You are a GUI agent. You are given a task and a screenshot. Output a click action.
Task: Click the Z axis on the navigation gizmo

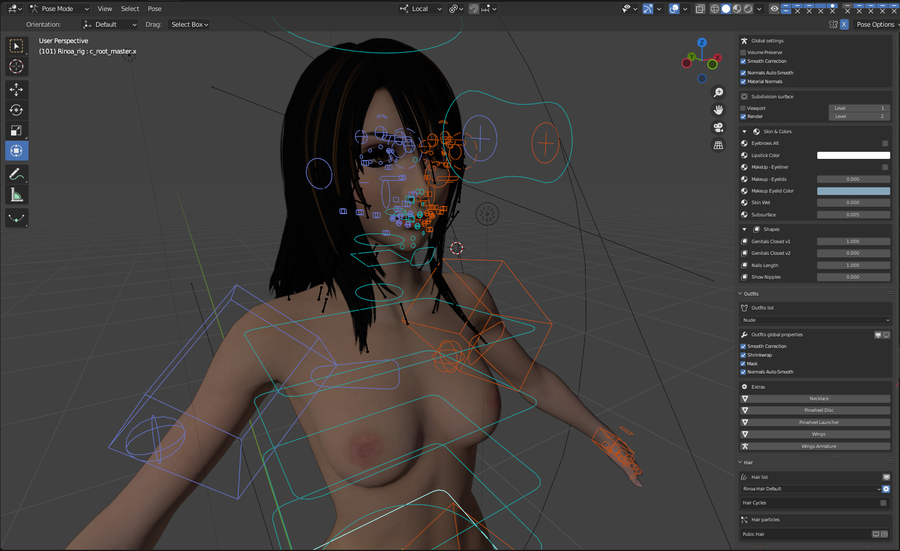click(x=701, y=42)
